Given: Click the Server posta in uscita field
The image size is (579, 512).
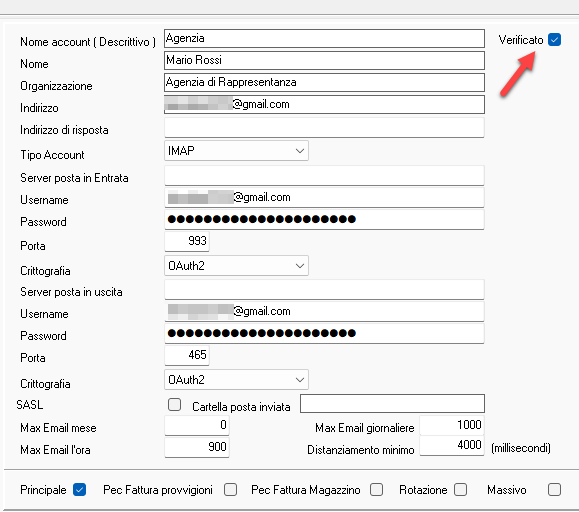Looking at the screenshot, I should [x=324, y=290].
